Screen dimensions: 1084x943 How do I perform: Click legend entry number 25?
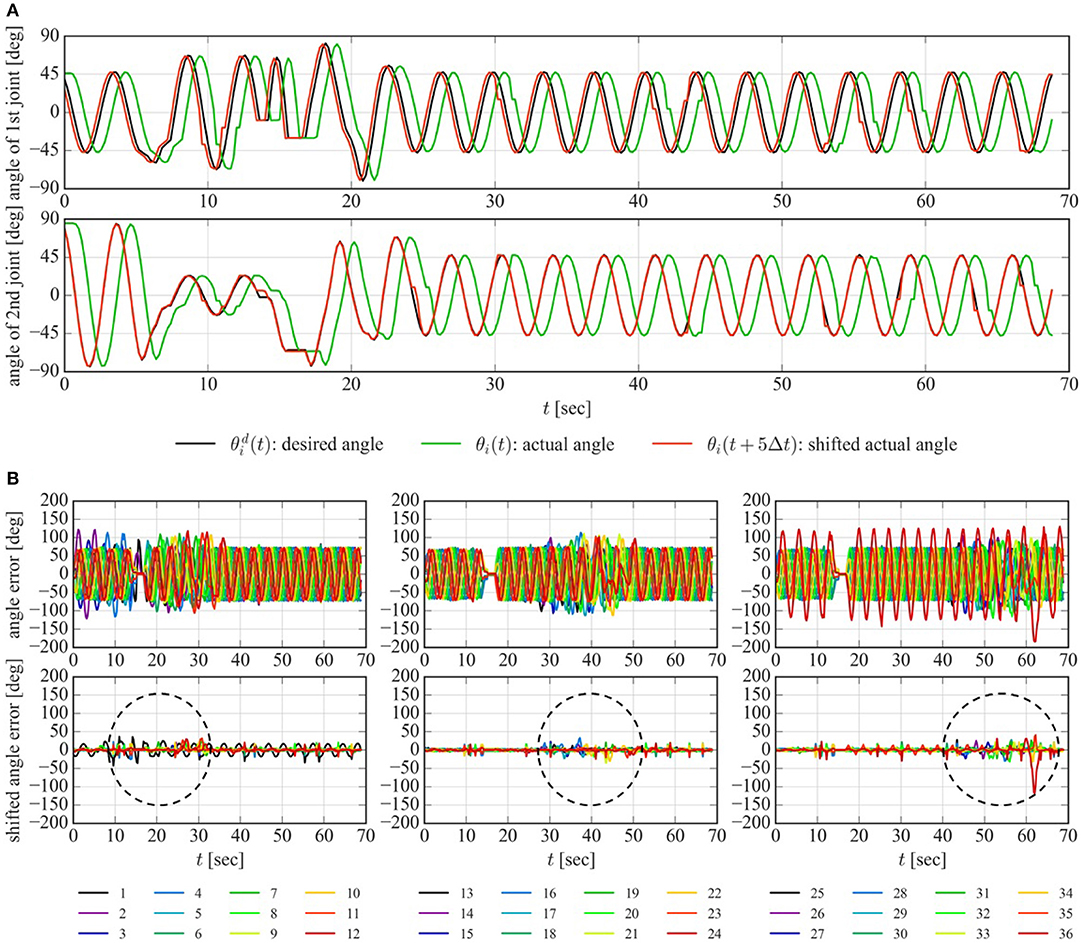tap(817, 893)
